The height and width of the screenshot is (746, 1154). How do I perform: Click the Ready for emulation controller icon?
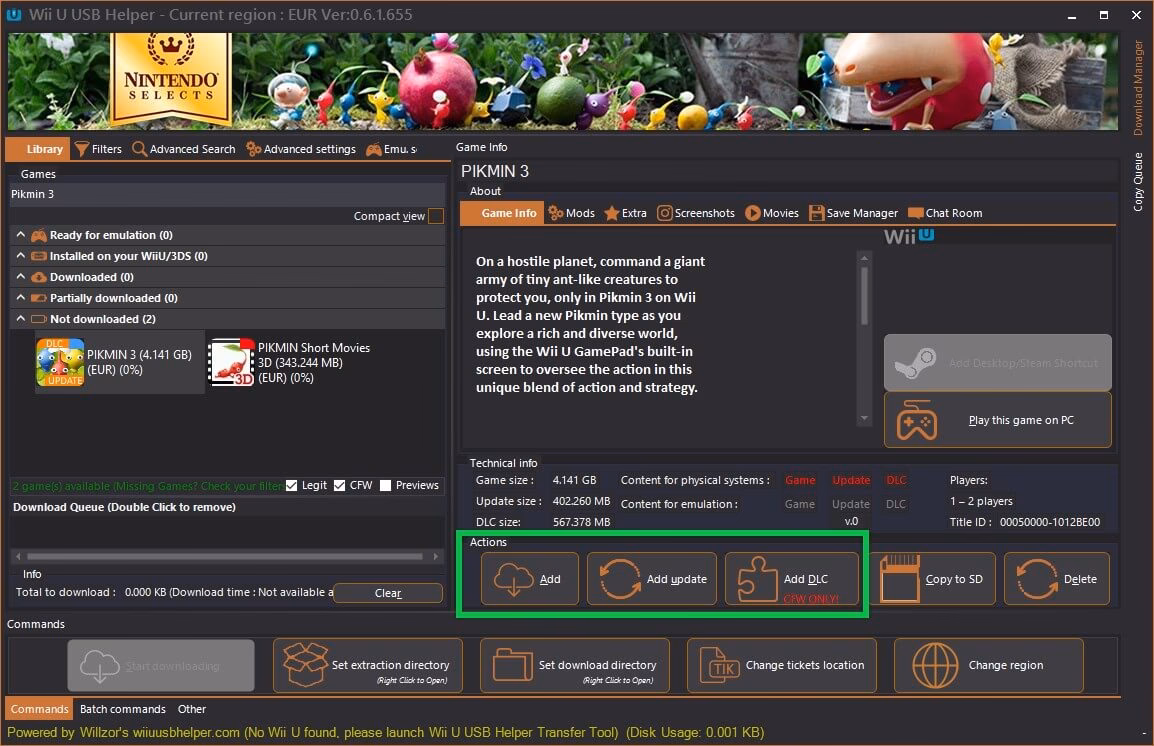(39, 235)
